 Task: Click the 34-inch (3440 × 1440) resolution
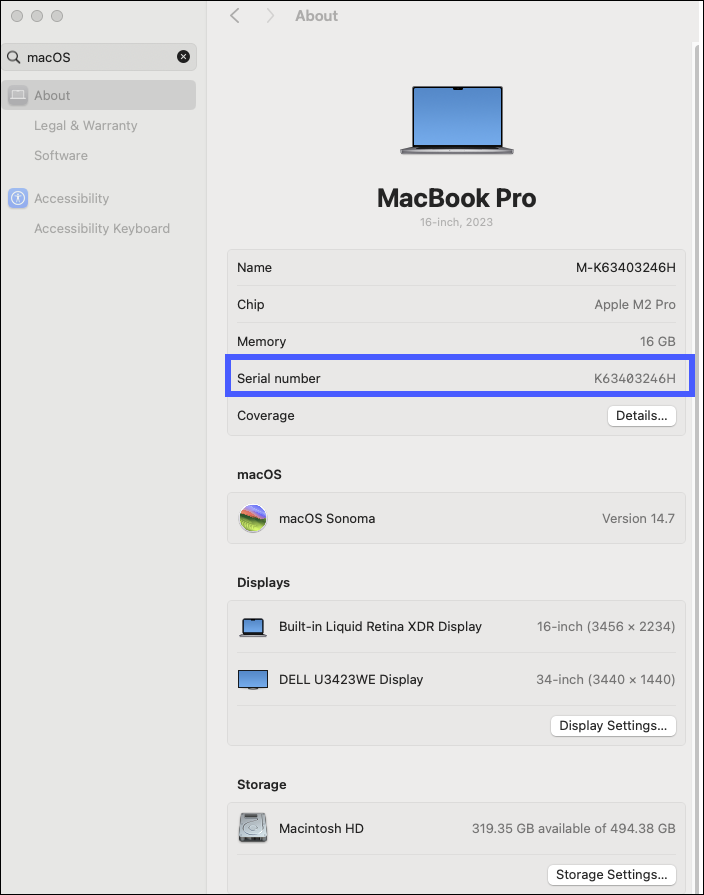(606, 679)
